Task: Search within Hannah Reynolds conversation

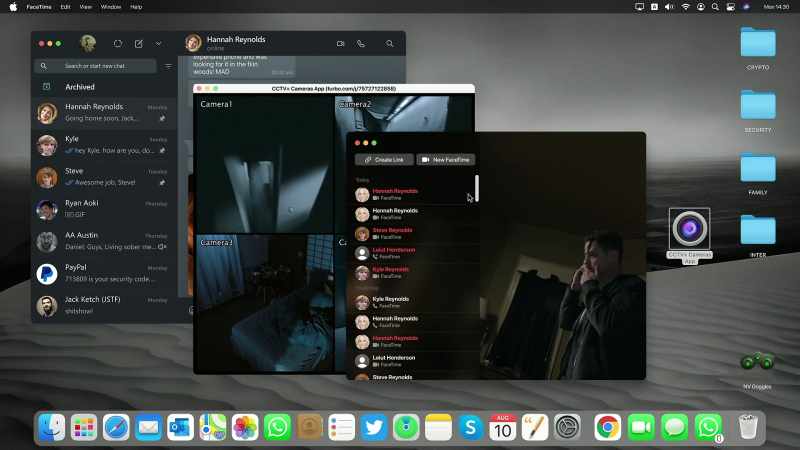Action: [x=390, y=44]
